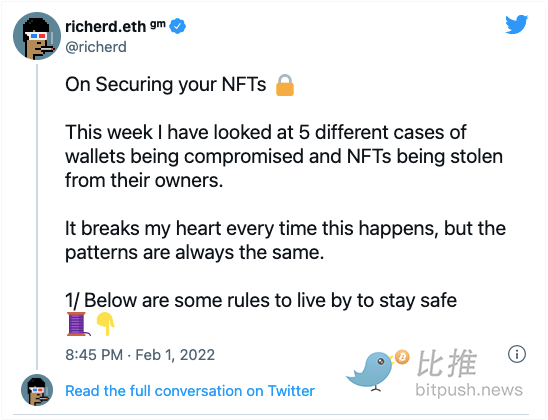Viewport: 548px width, 420px height.
Task: Click the It breaks my heart paragraph
Action: (x=285, y=240)
